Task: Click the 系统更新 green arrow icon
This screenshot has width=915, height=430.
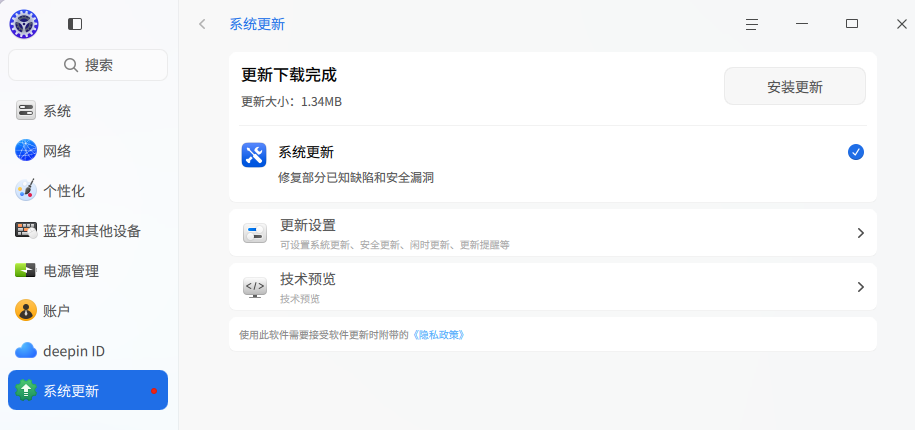Action: pyautogui.click(x=26, y=390)
